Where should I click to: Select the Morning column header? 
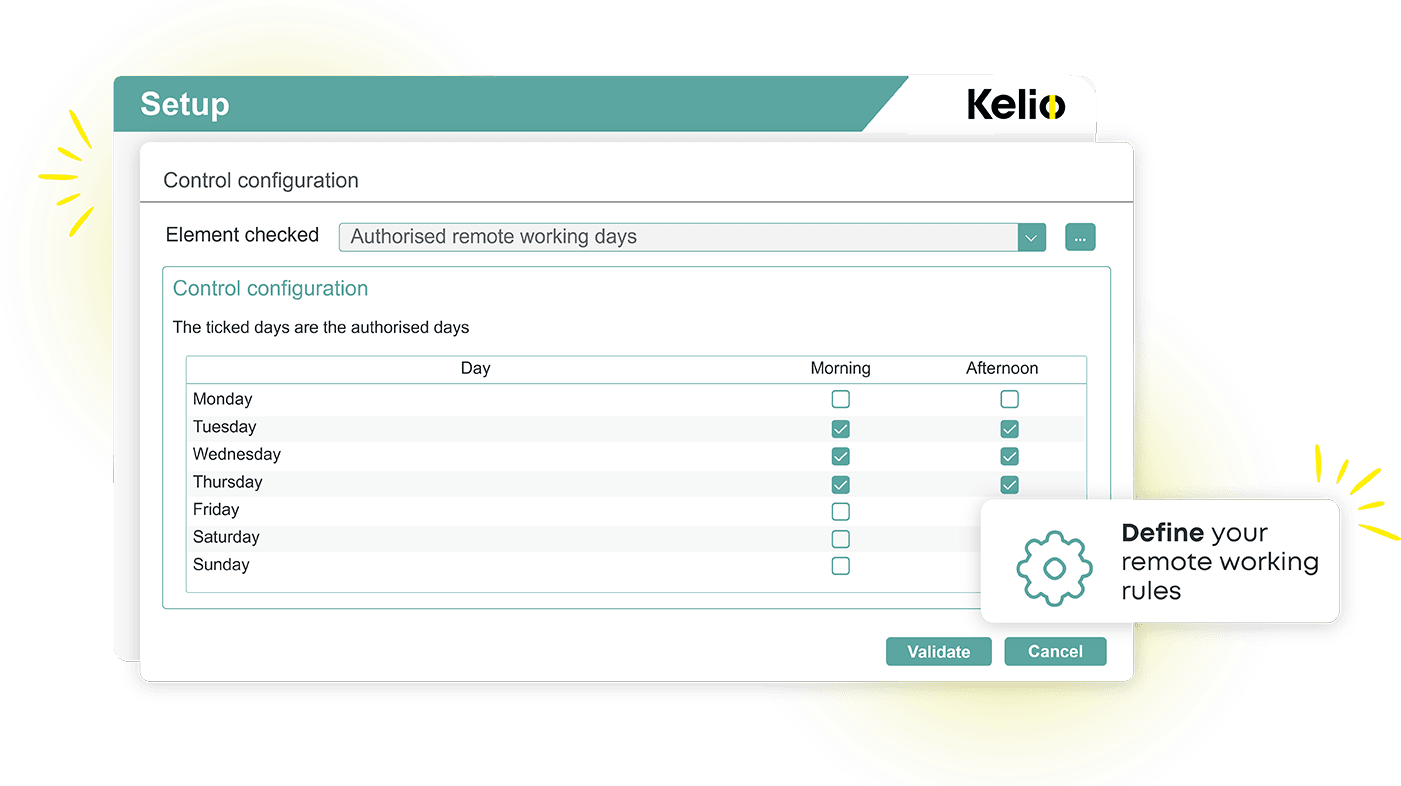(841, 368)
